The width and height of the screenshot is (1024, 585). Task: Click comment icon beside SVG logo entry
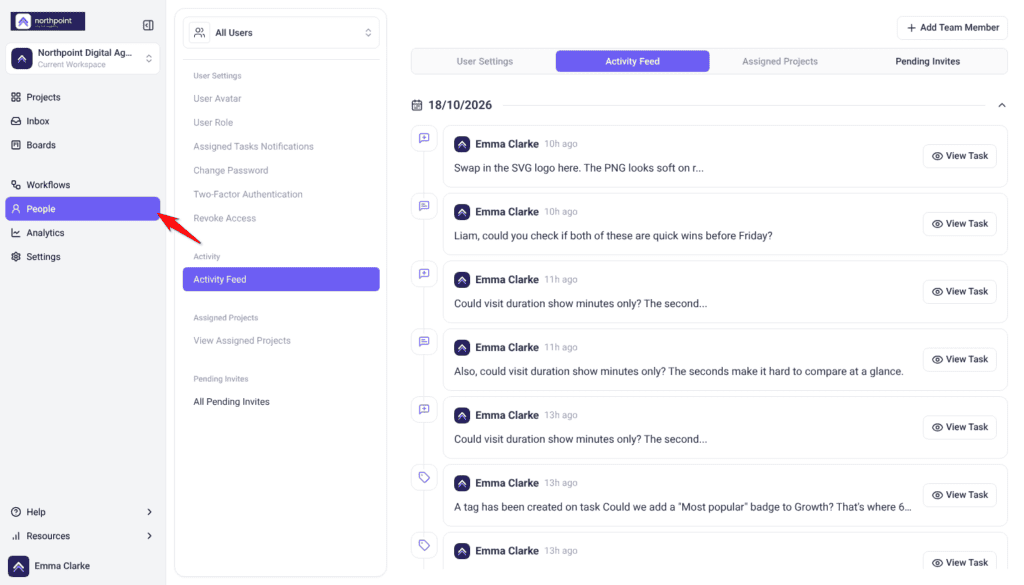pos(424,138)
